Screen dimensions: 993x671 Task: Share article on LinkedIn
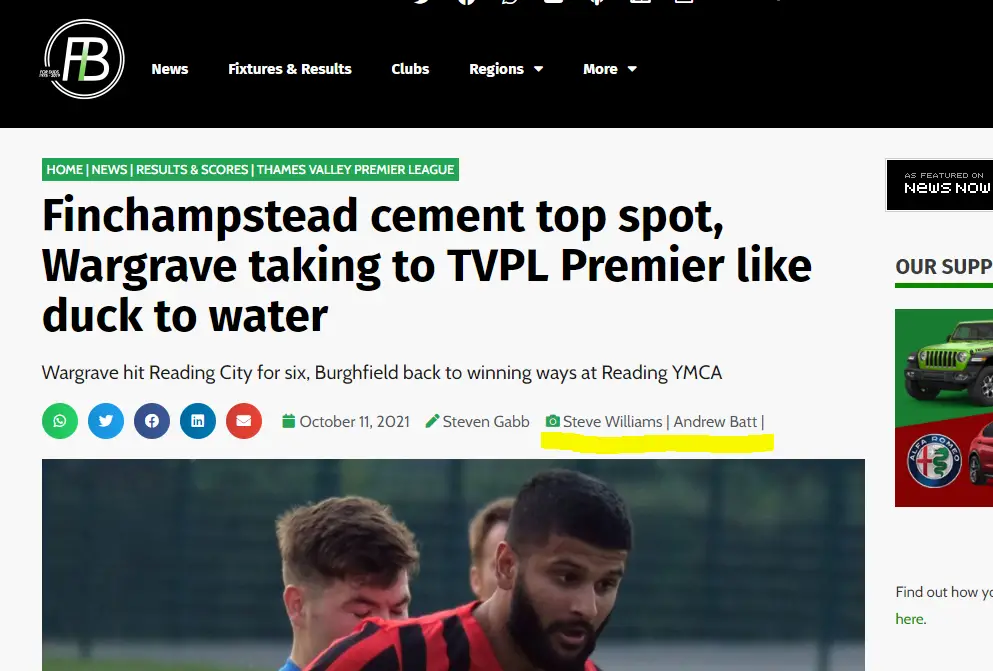pos(198,421)
